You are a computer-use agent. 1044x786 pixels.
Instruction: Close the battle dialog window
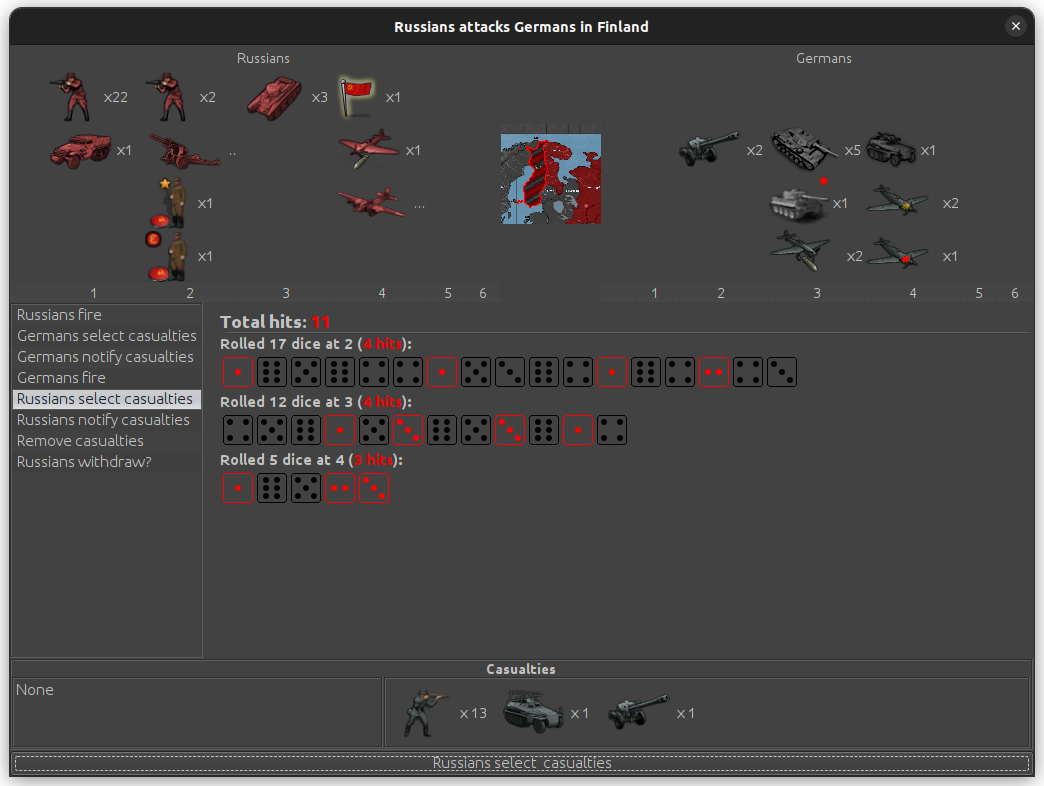point(1015,26)
